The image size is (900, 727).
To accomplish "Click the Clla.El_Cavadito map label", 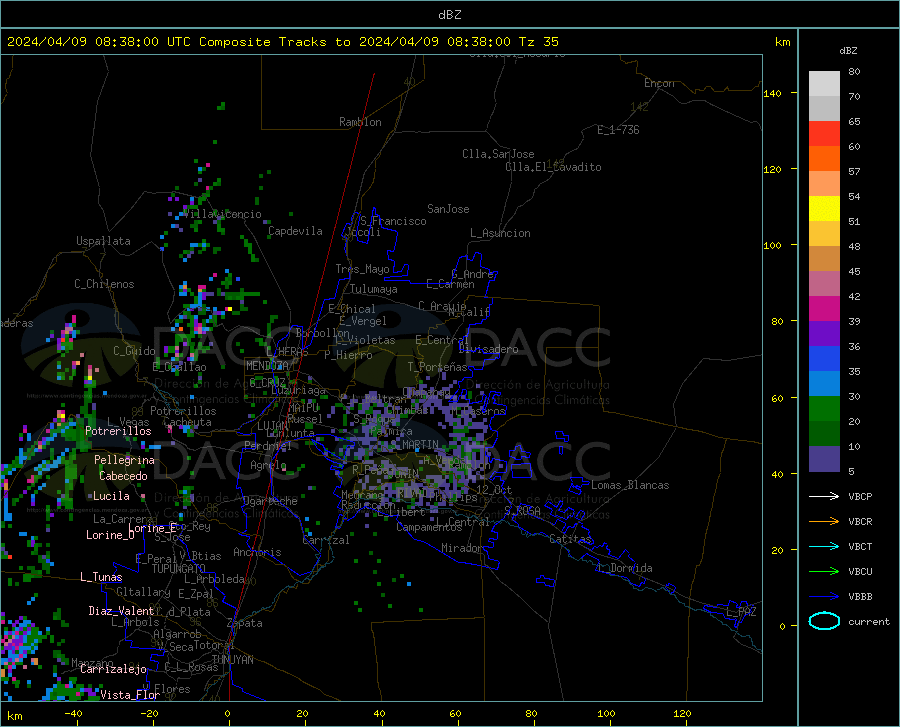I will pos(553,167).
